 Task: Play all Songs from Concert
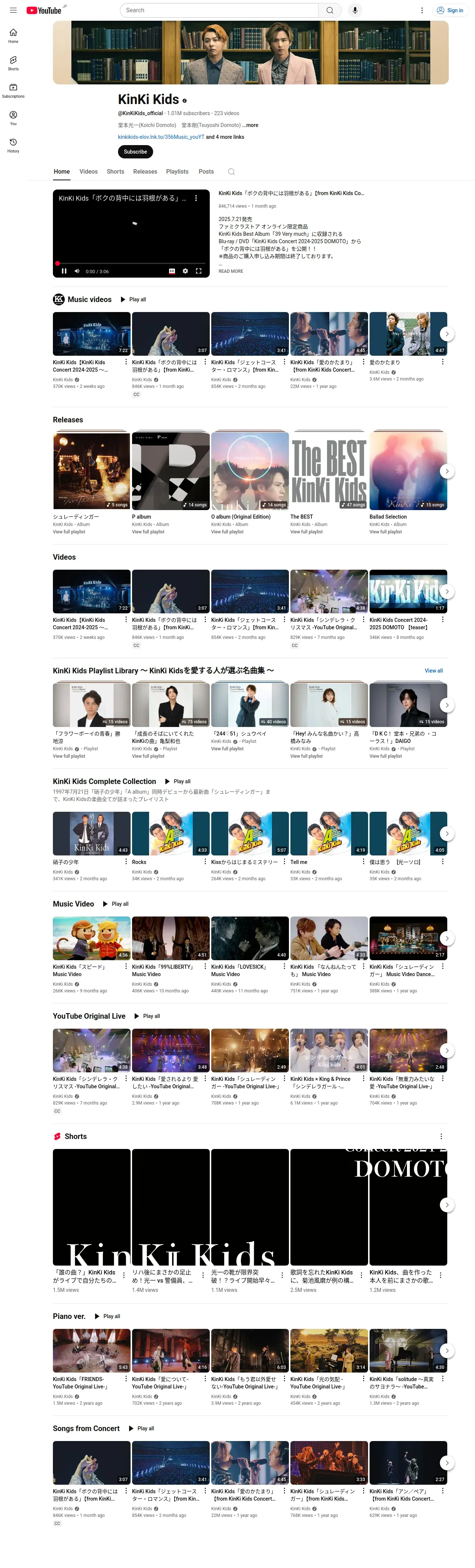(141, 1428)
